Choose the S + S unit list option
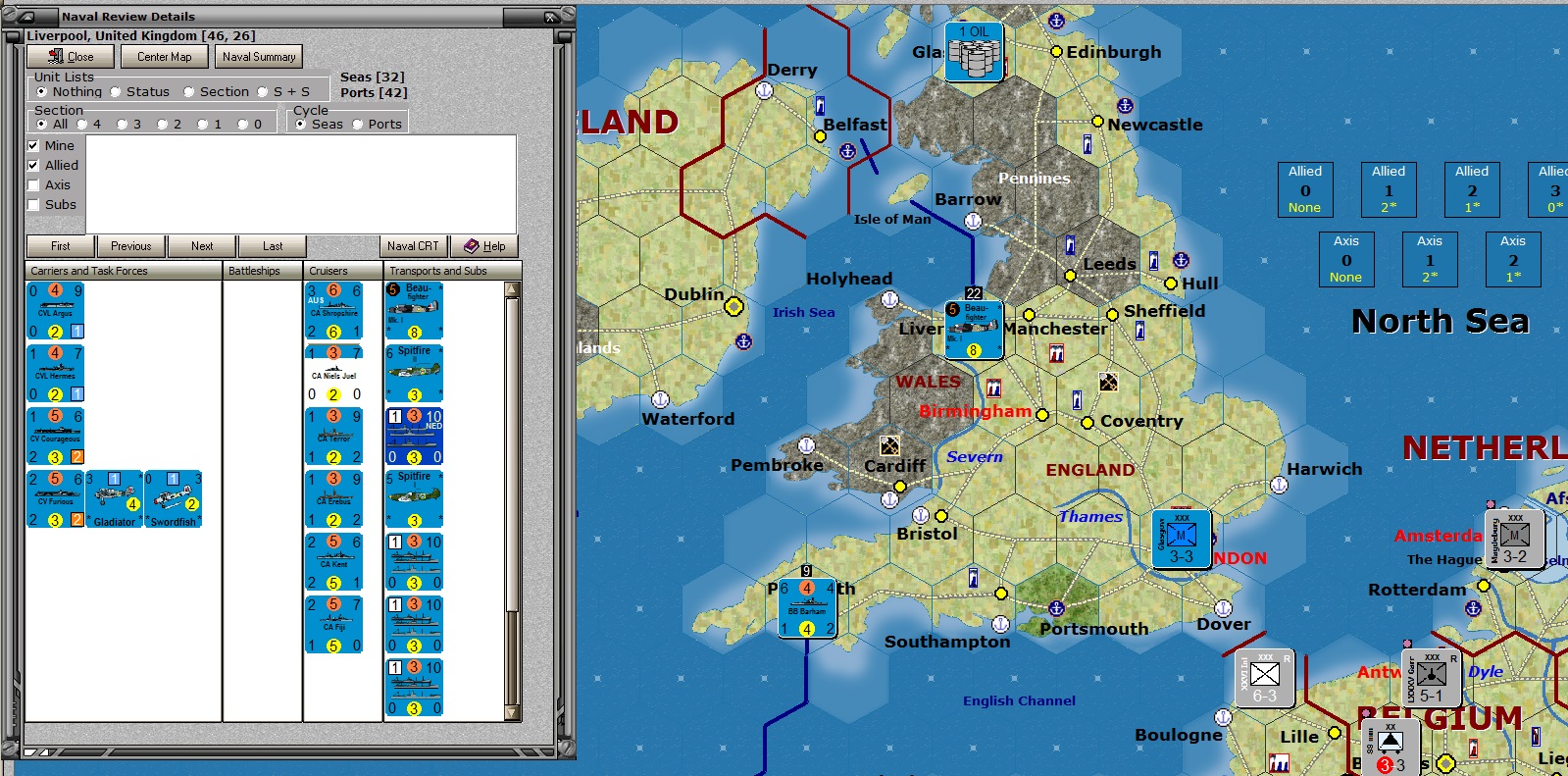This screenshot has width=1568, height=776. pos(283,92)
